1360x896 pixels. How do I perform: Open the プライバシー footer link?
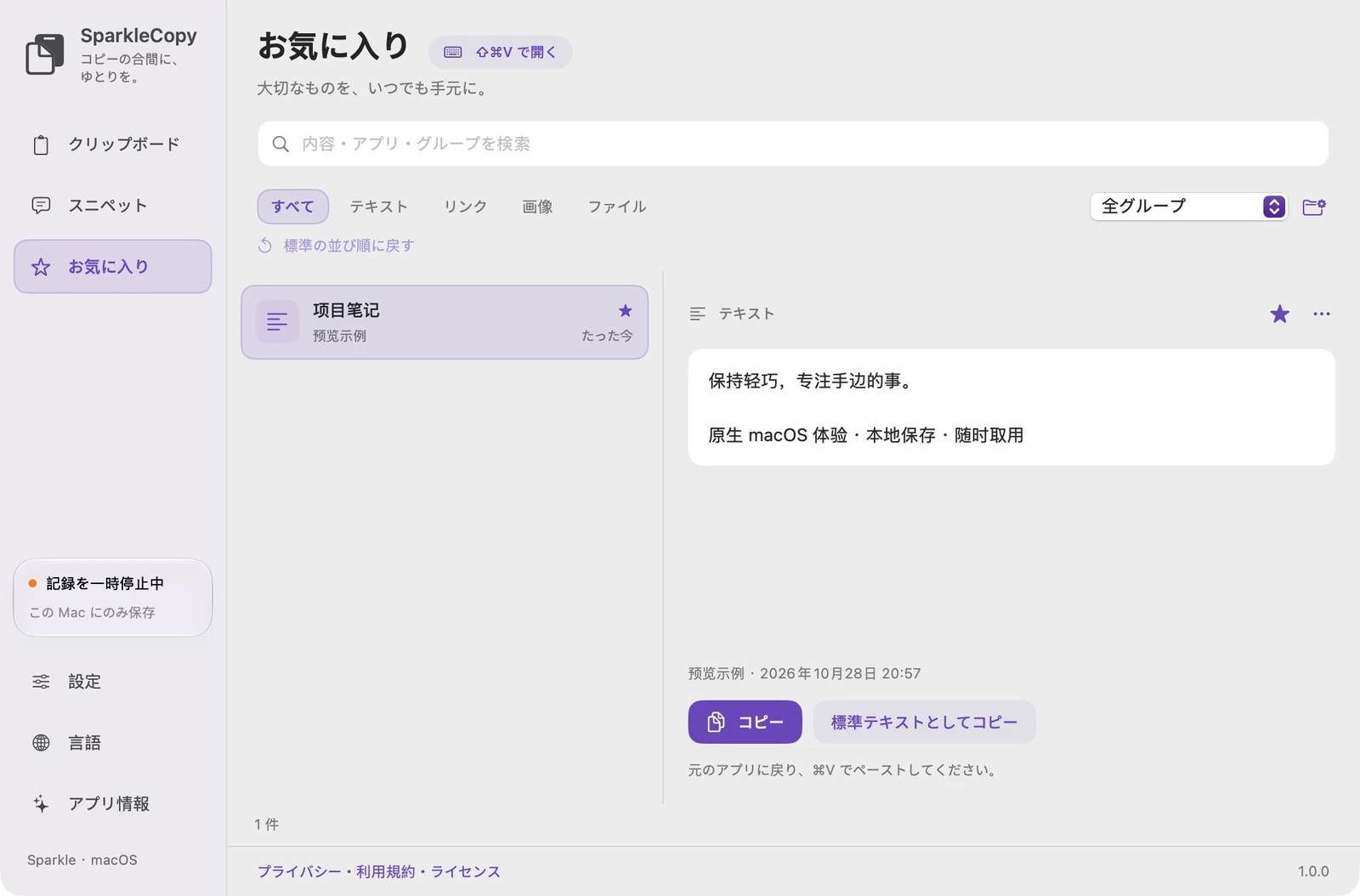pos(299,872)
